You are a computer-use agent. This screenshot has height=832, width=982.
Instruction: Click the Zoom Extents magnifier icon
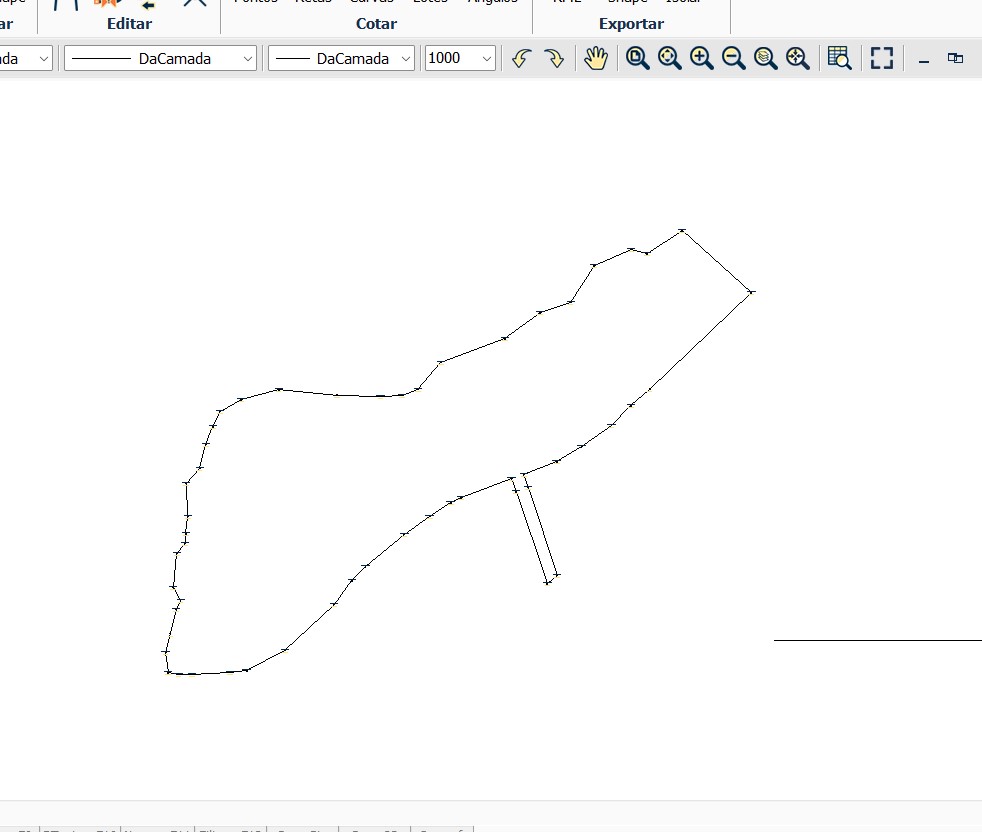point(669,58)
